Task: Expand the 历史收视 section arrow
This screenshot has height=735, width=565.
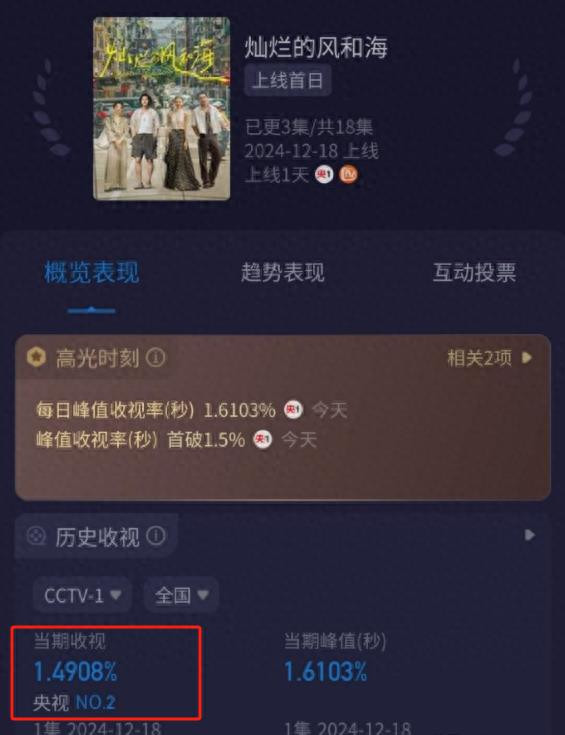Action: point(529,535)
